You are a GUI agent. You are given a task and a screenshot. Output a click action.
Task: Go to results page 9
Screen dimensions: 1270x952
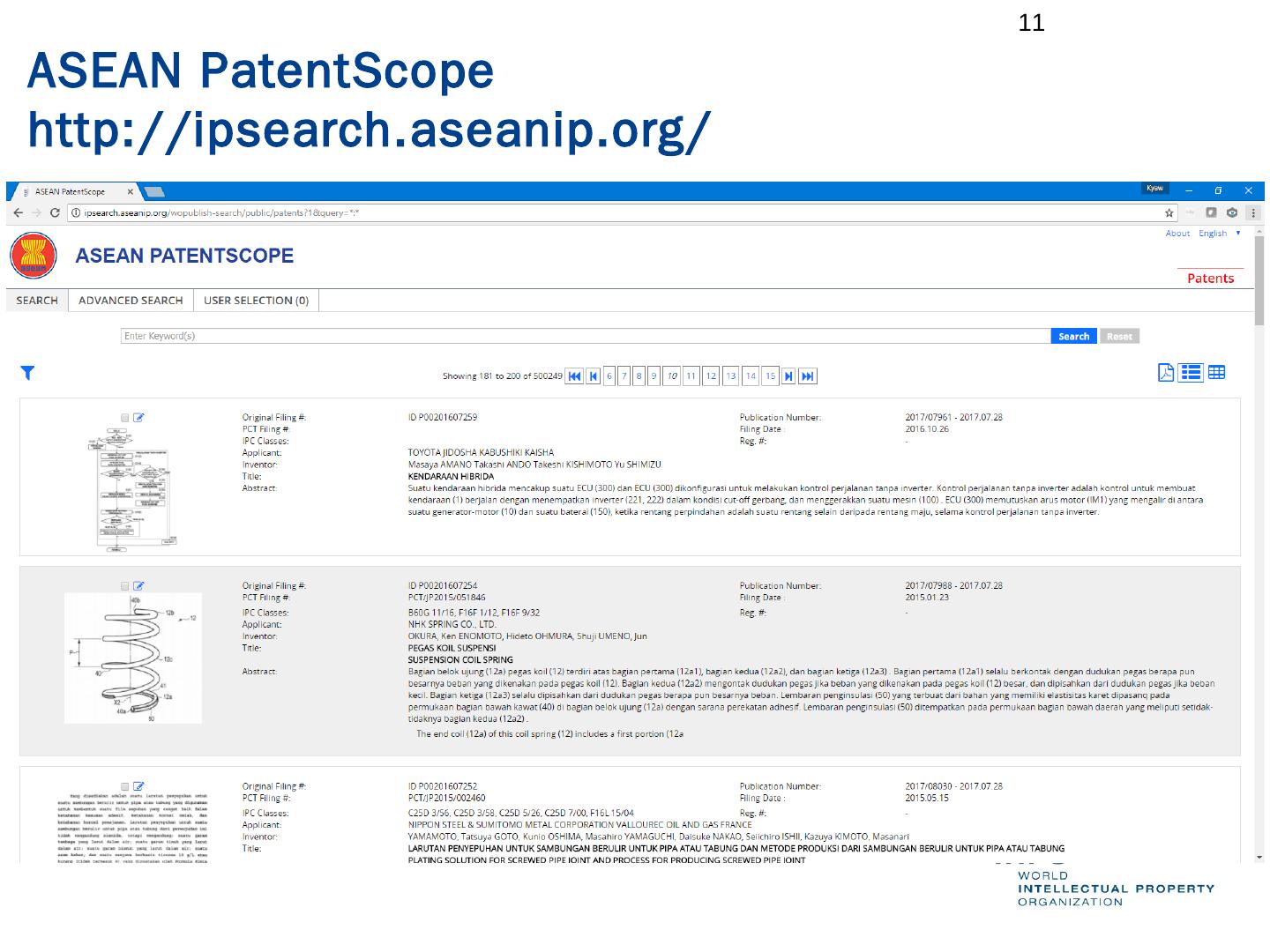point(654,376)
